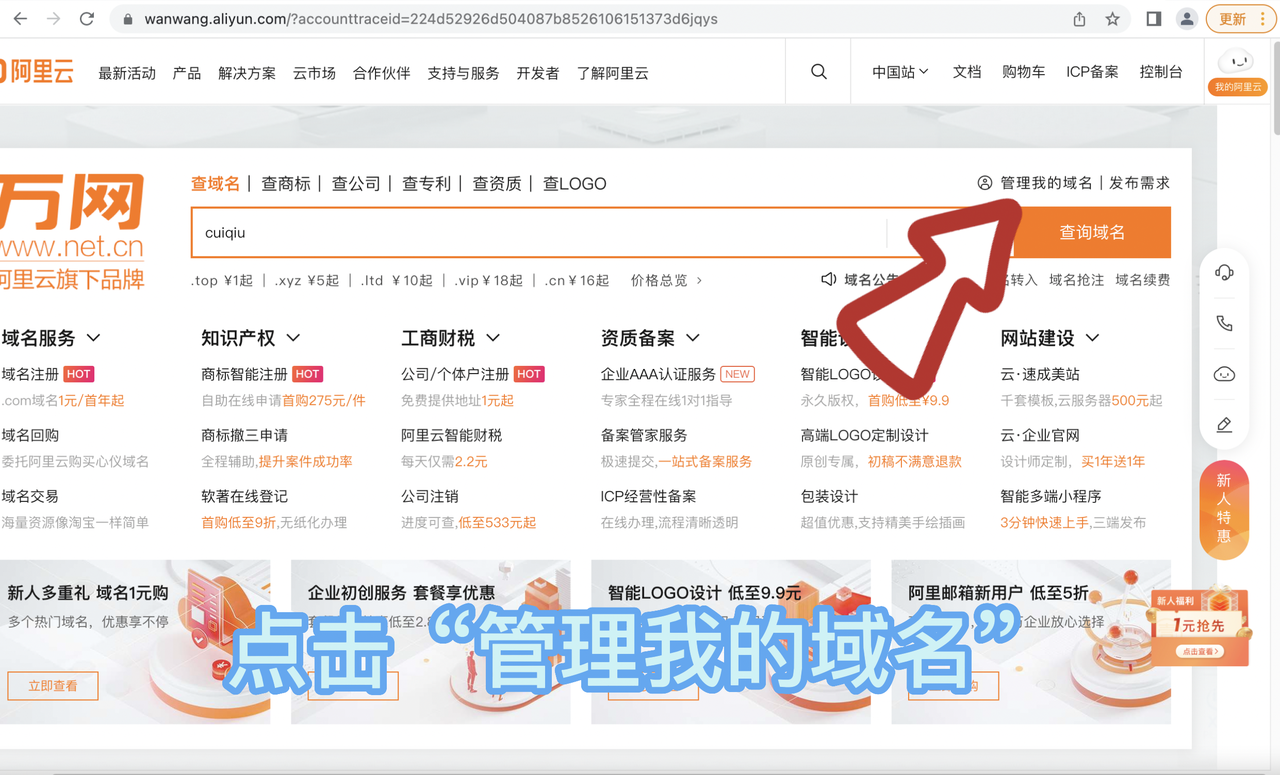1280x775 pixels.
Task: Open the 云·速成美站 link
Action: pos(1040,374)
